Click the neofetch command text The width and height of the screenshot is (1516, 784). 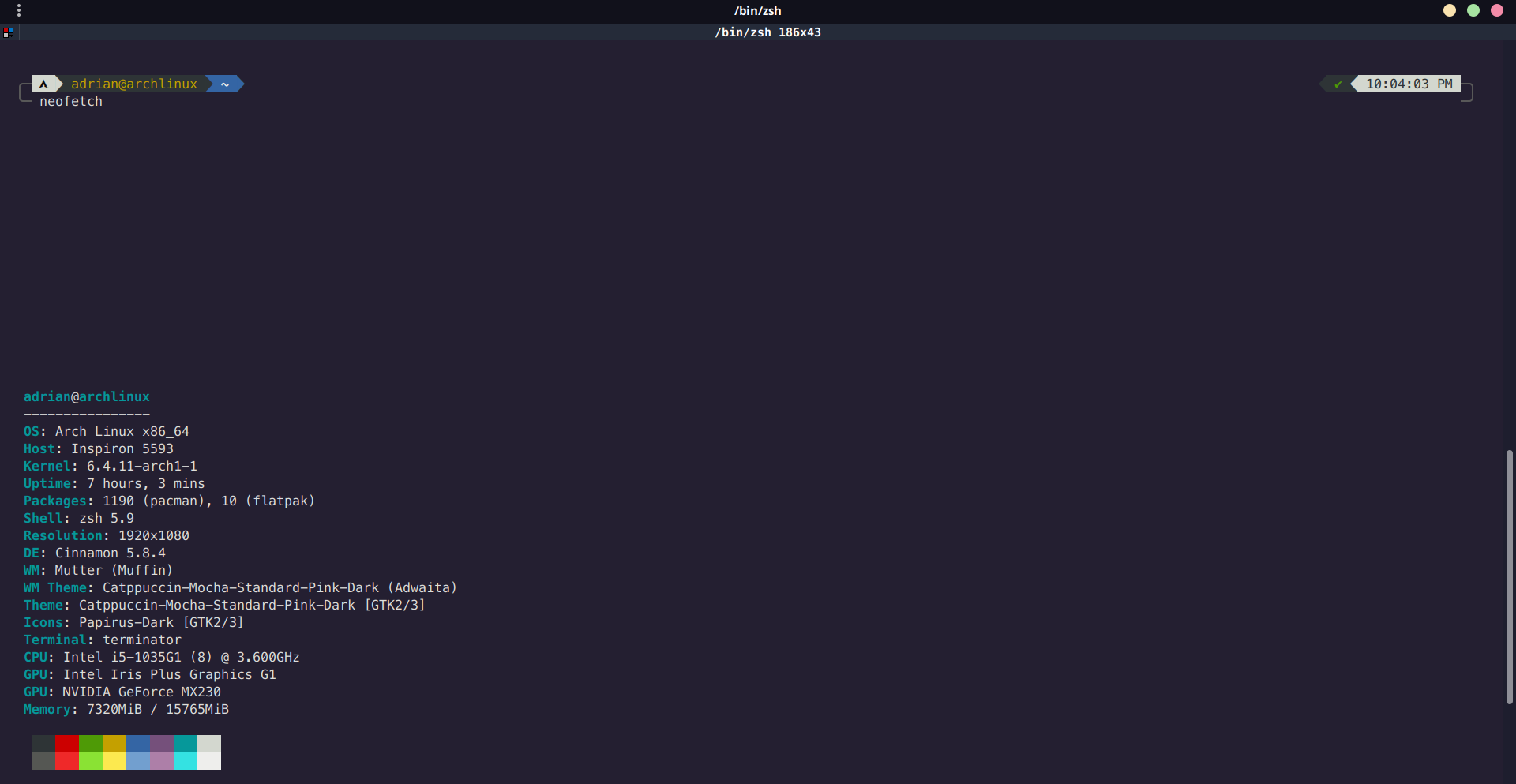tap(71, 101)
